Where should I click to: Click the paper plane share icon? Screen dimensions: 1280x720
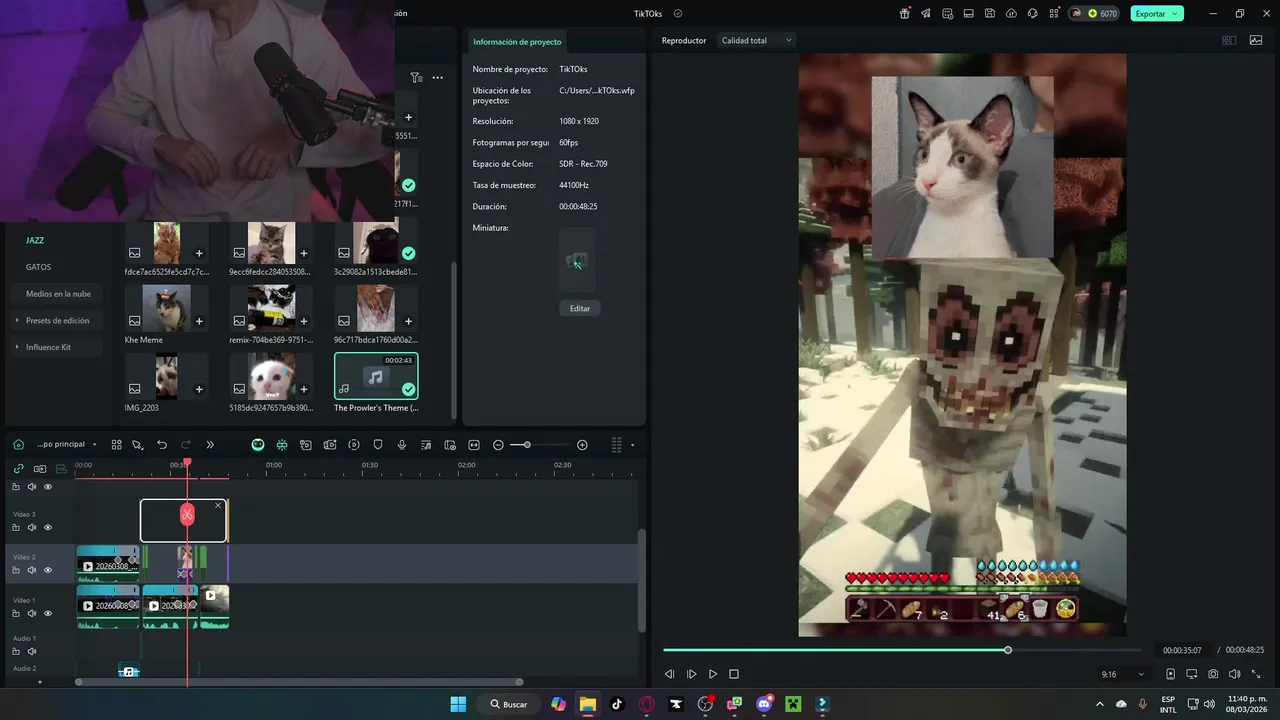(926, 13)
